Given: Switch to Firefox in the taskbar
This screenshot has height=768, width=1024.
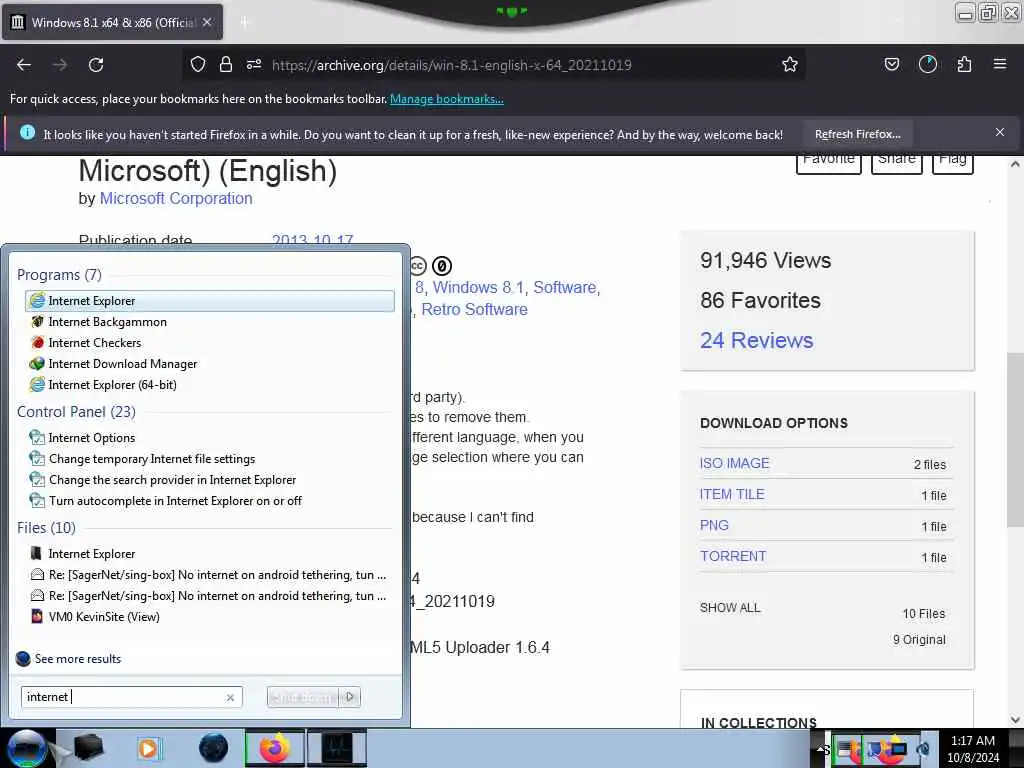Looking at the screenshot, I should (x=274, y=748).
